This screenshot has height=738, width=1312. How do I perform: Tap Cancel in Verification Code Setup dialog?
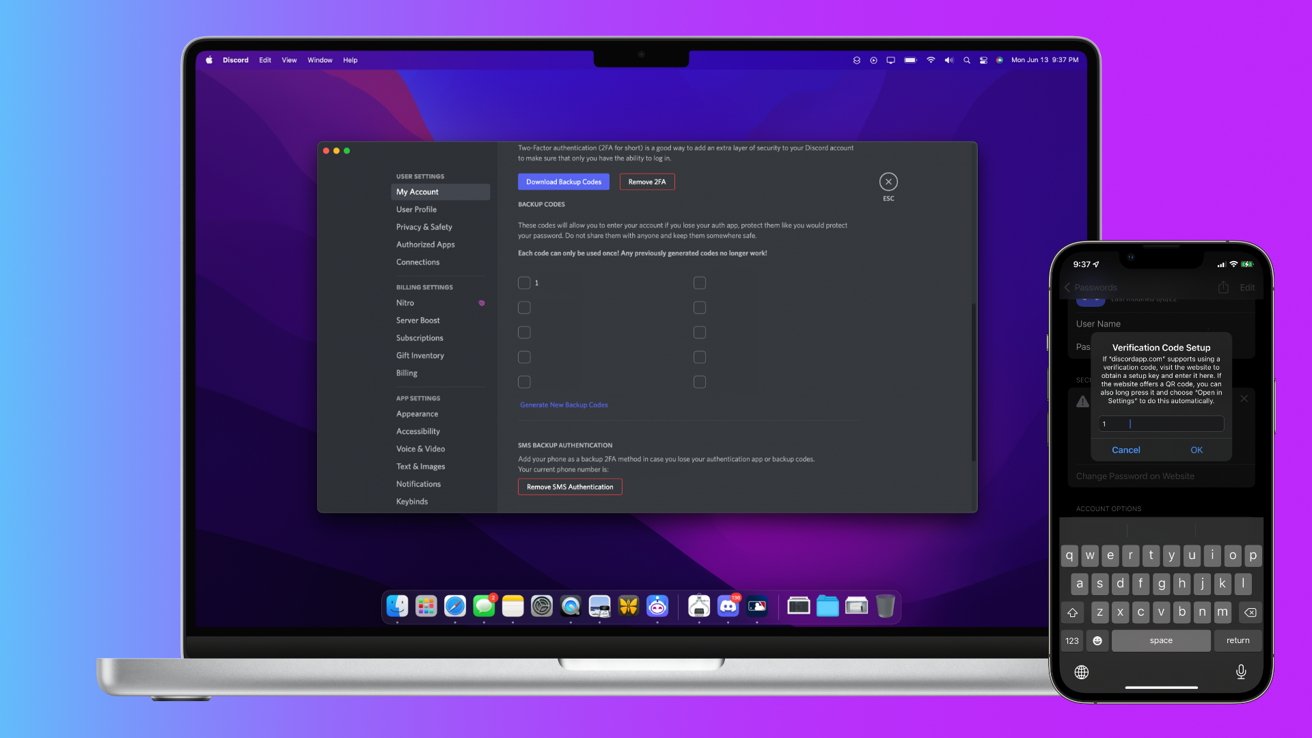tap(1126, 450)
